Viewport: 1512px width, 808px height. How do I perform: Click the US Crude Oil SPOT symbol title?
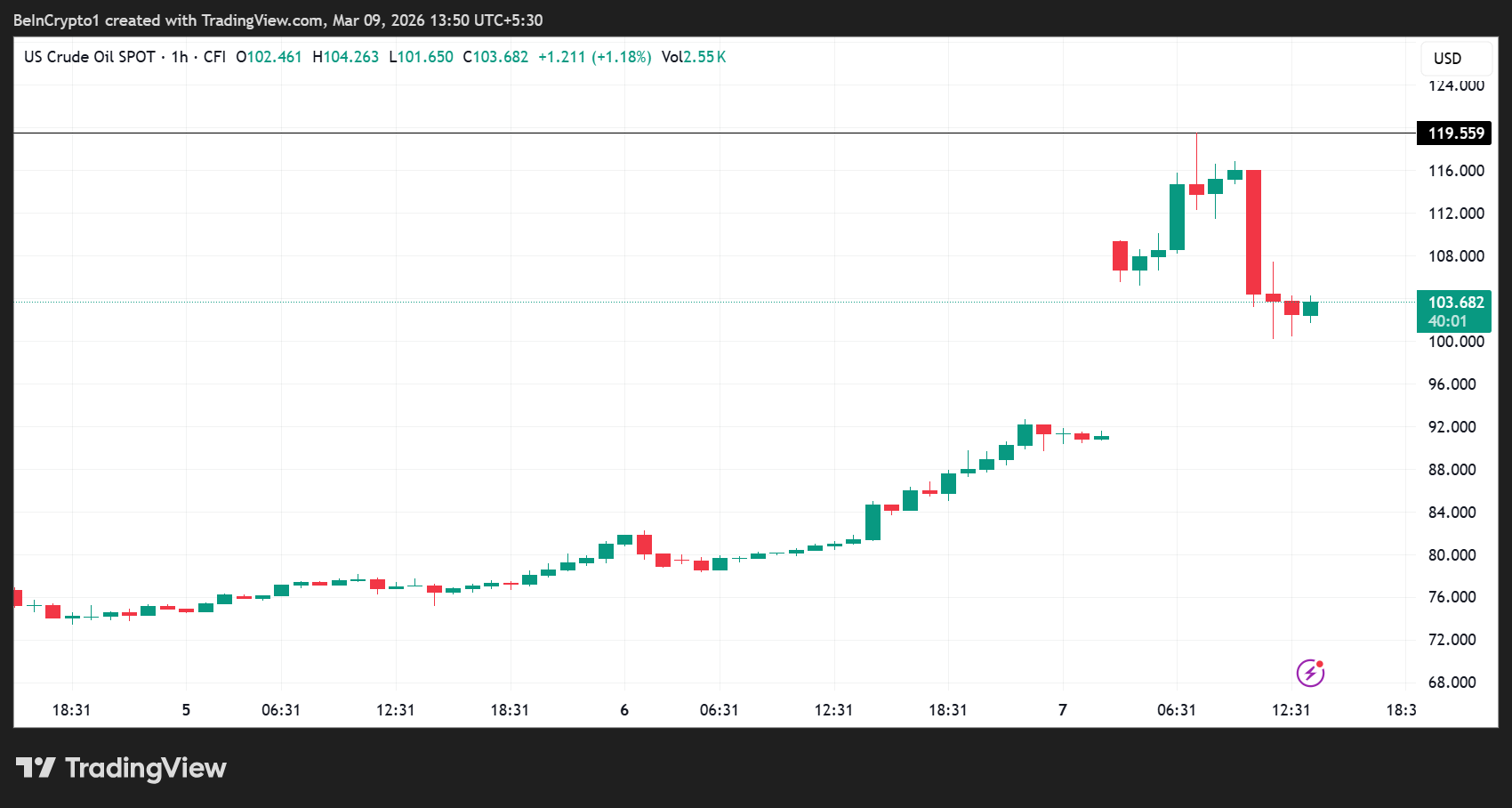(90, 57)
